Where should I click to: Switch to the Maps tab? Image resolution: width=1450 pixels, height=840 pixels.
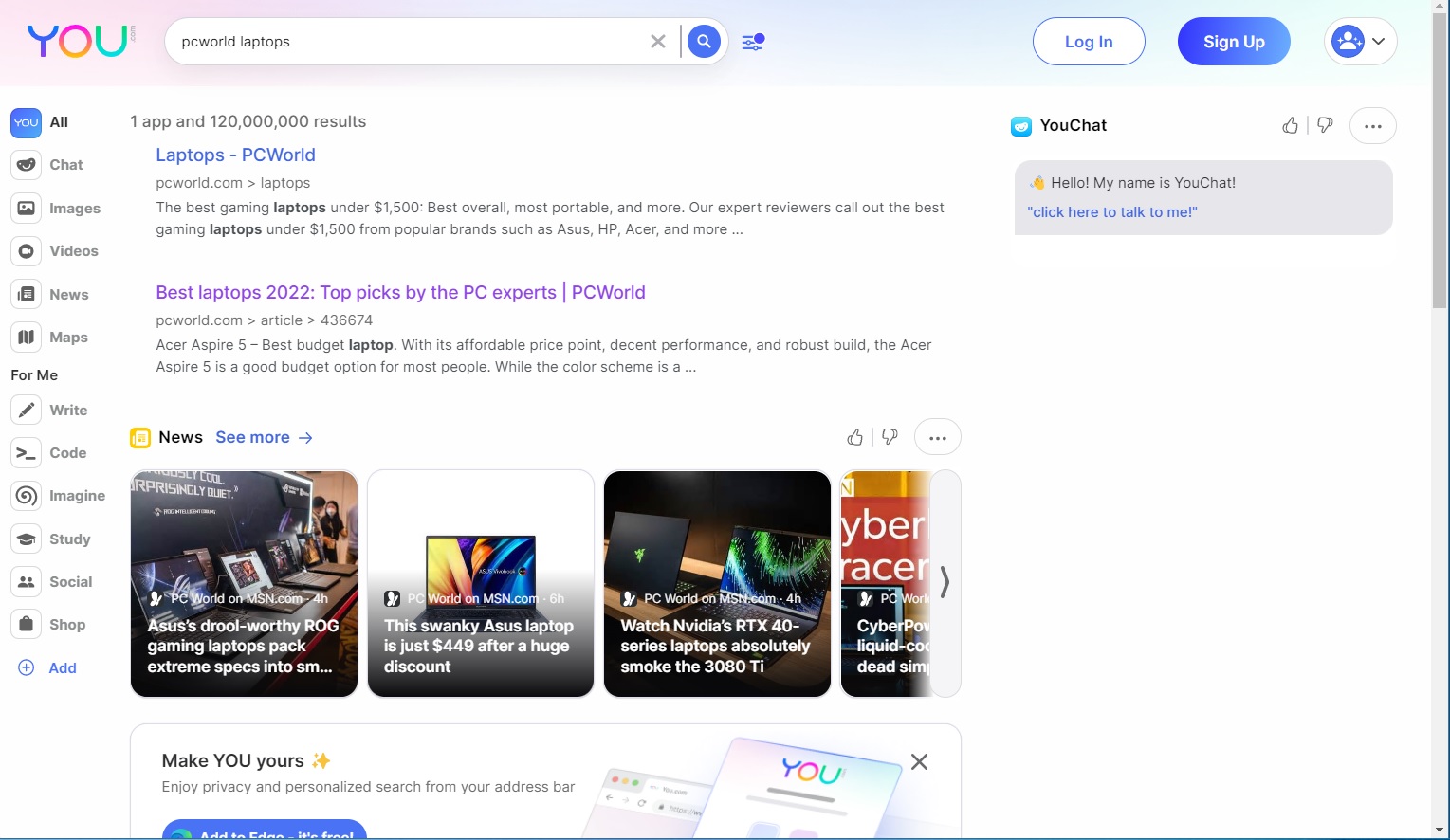(49, 338)
